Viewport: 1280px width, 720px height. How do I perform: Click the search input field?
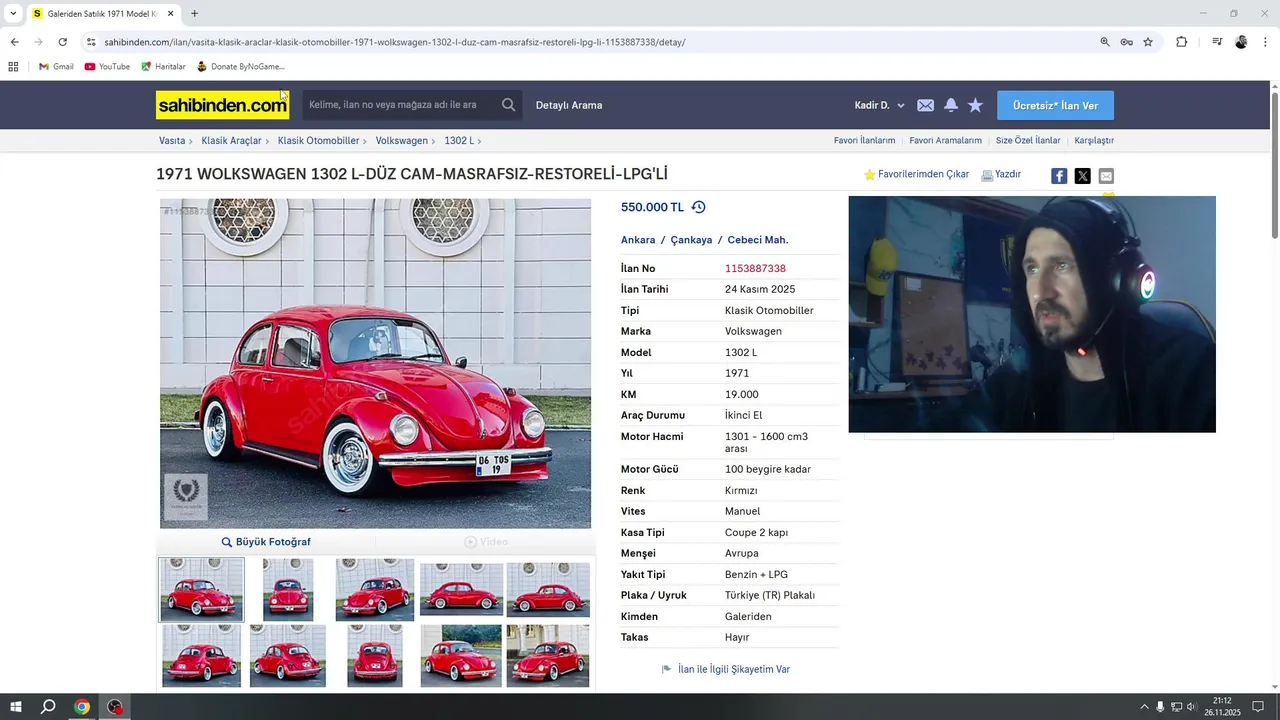[401, 105]
